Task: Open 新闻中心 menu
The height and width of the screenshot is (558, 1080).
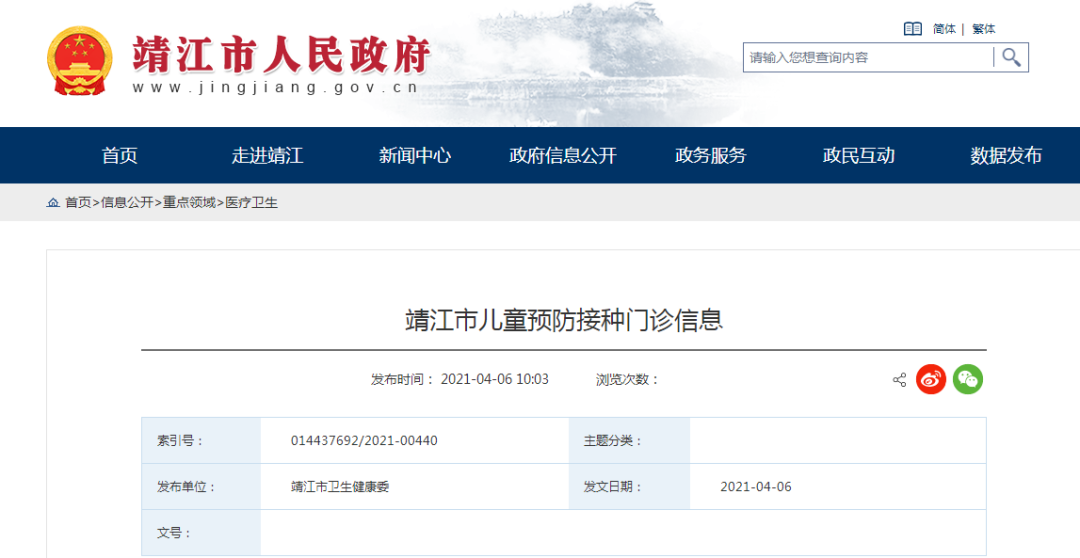Action: coord(415,156)
